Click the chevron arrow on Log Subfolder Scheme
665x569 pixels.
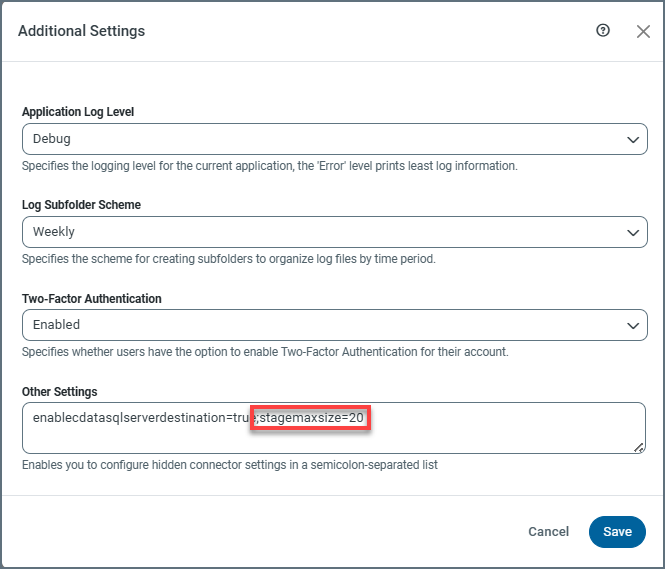(x=631, y=232)
